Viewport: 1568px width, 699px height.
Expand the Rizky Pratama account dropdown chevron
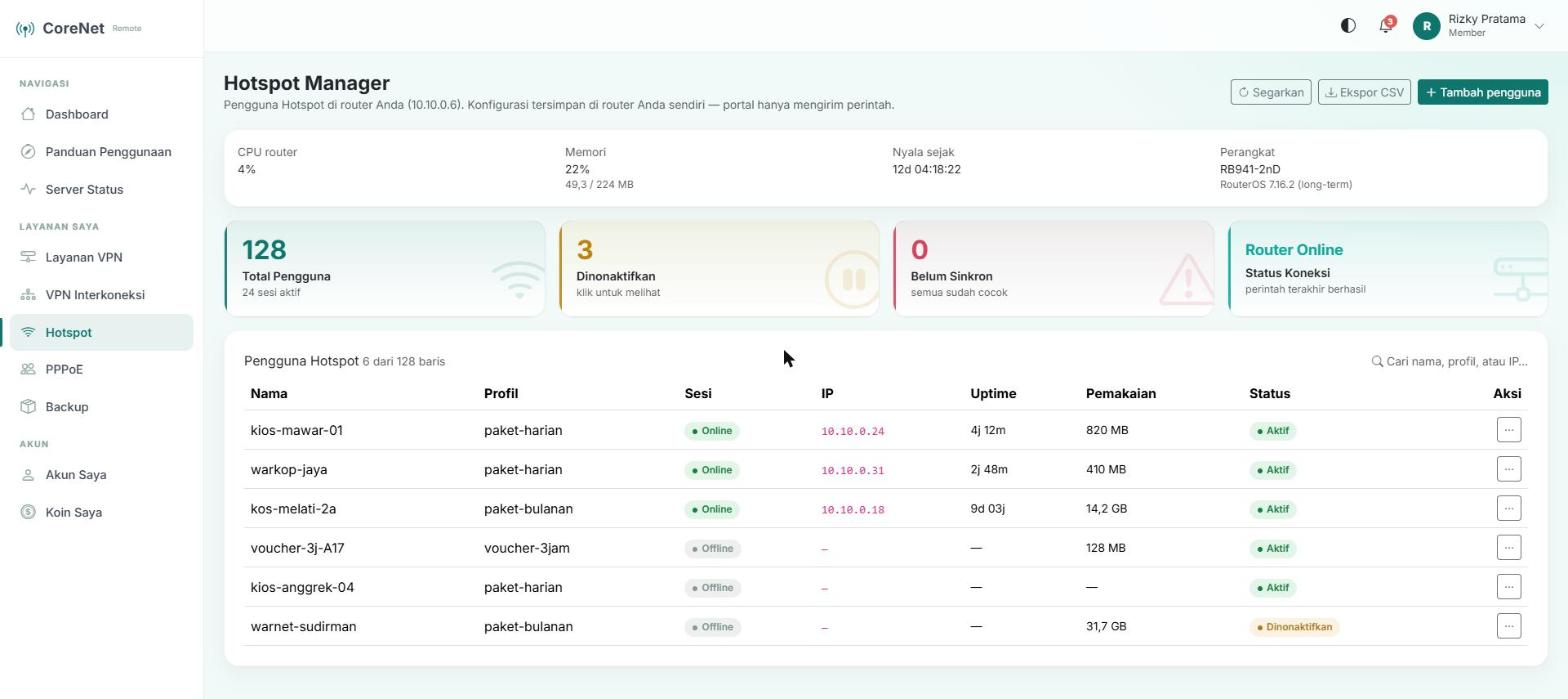[x=1539, y=27]
